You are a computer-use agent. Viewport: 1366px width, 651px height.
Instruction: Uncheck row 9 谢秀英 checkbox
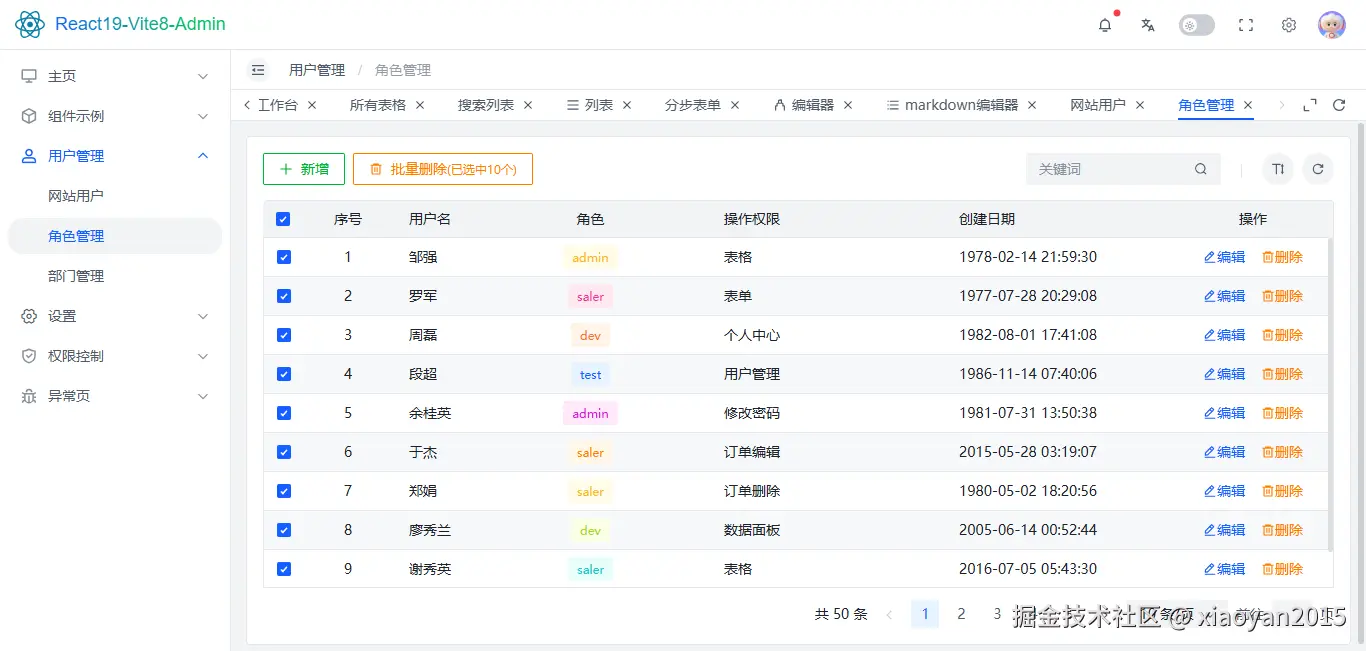[283, 569]
